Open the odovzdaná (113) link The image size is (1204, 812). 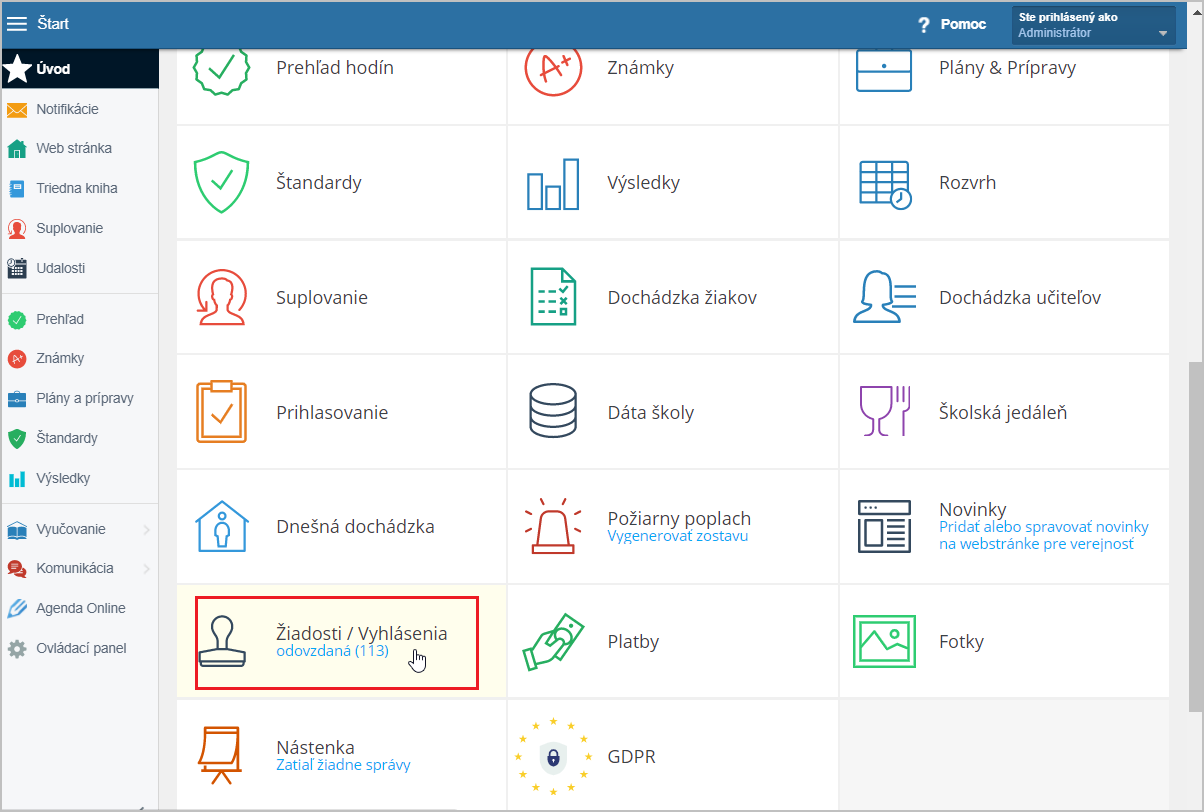tap(332, 651)
